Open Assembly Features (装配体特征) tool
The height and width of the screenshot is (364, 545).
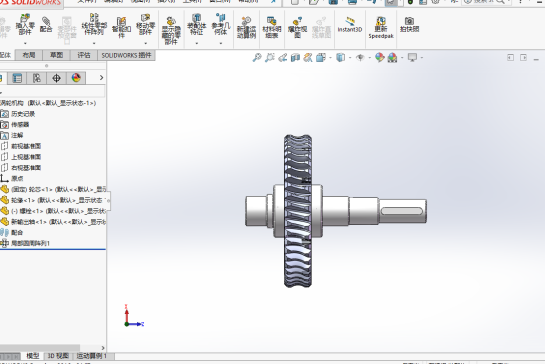[196, 24]
